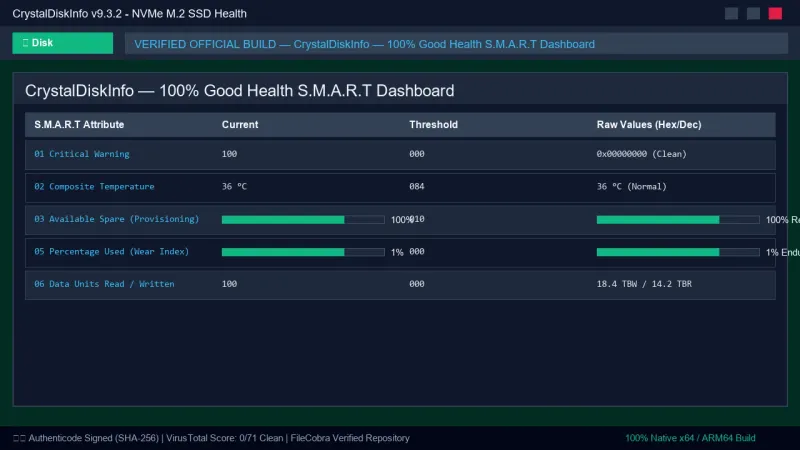Click the Current column header
Viewport: 800px width, 450px height.
point(240,124)
